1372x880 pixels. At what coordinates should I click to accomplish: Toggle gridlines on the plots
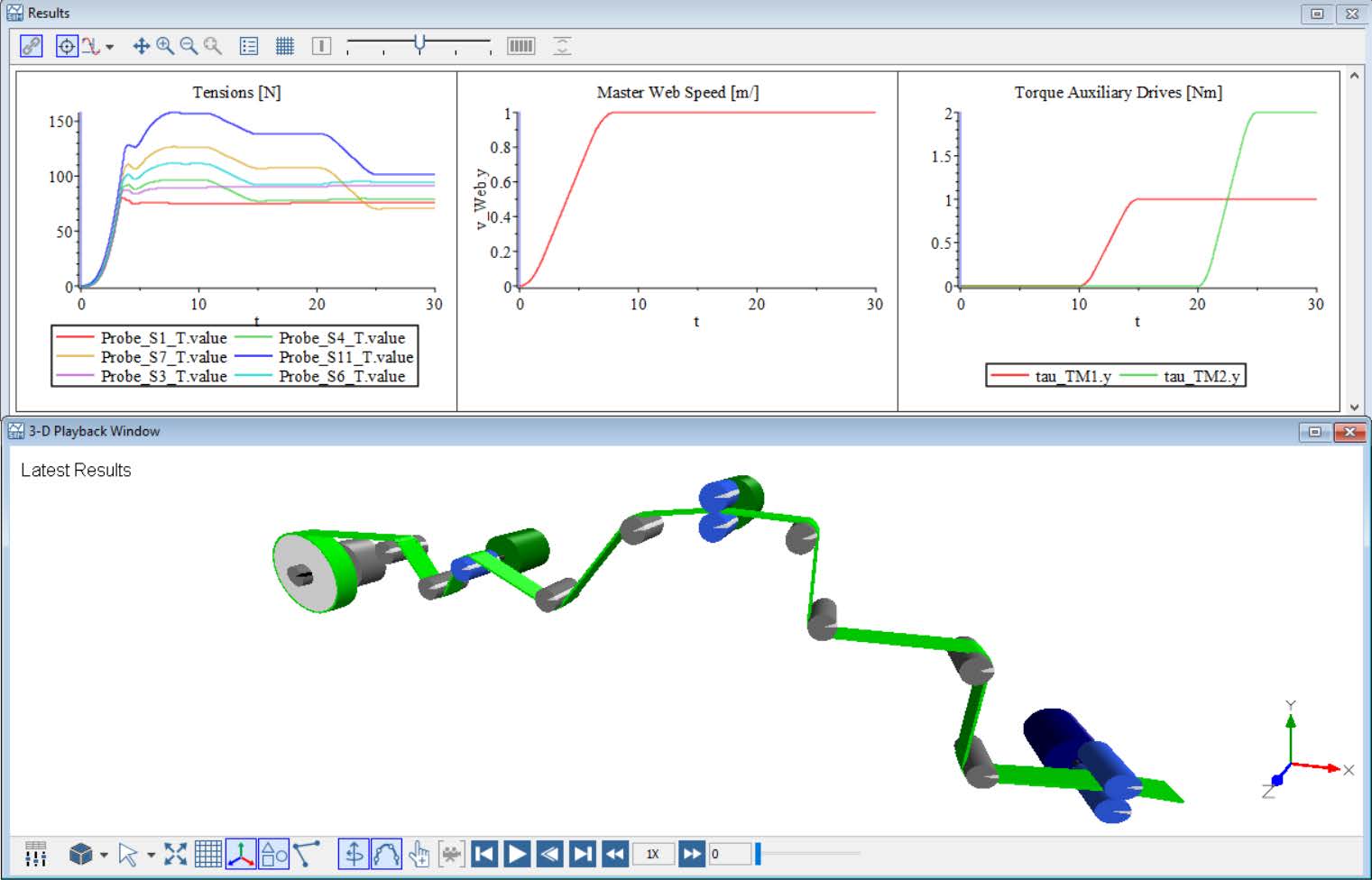pyautogui.click(x=285, y=46)
